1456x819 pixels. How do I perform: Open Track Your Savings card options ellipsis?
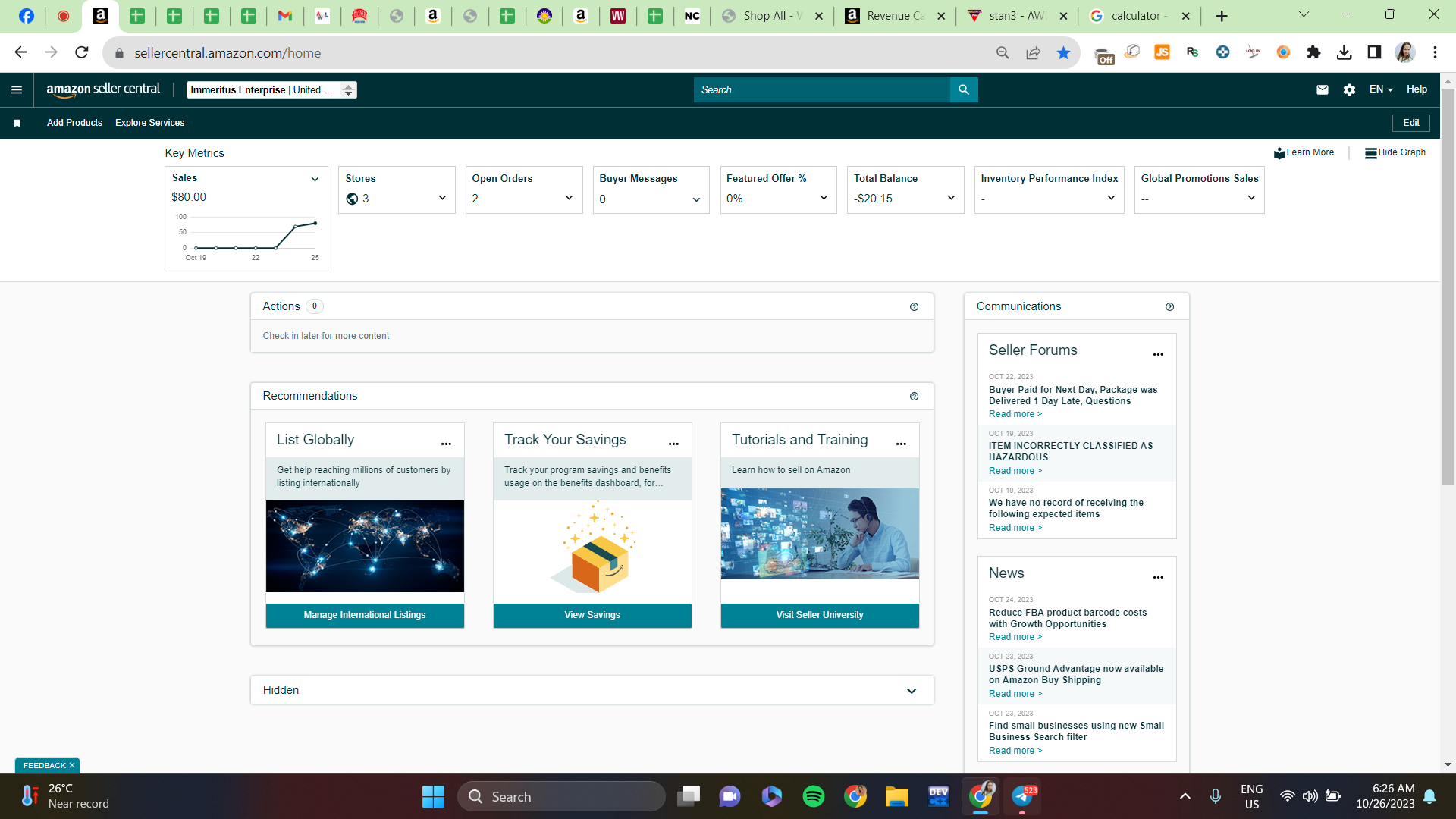(x=673, y=444)
